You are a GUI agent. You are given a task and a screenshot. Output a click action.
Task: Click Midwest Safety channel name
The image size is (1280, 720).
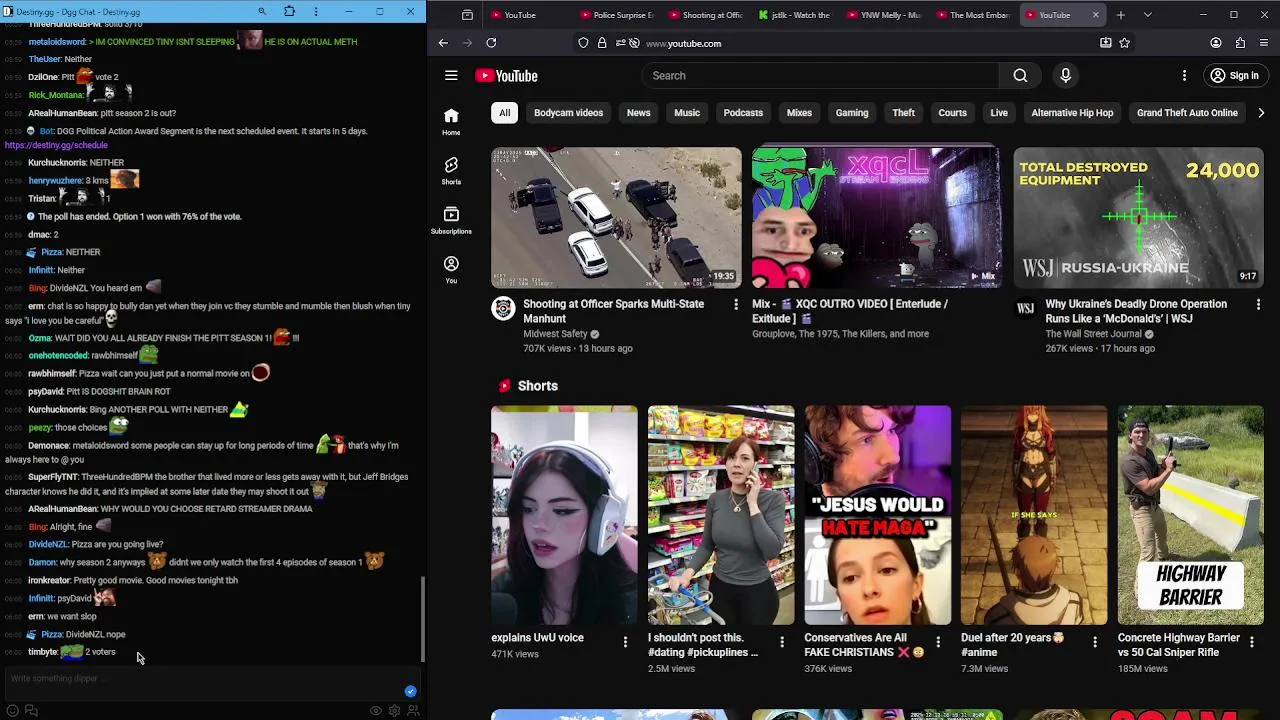pyautogui.click(x=555, y=334)
